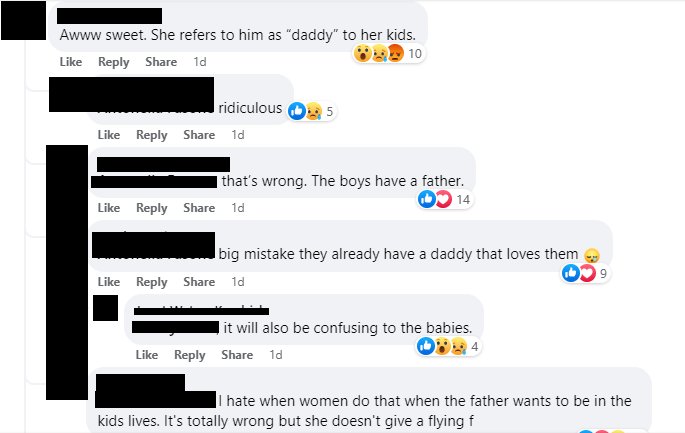Click the heart reaction on "boys have a father" comment
The image size is (685, 433).
(x=443, y=200)
